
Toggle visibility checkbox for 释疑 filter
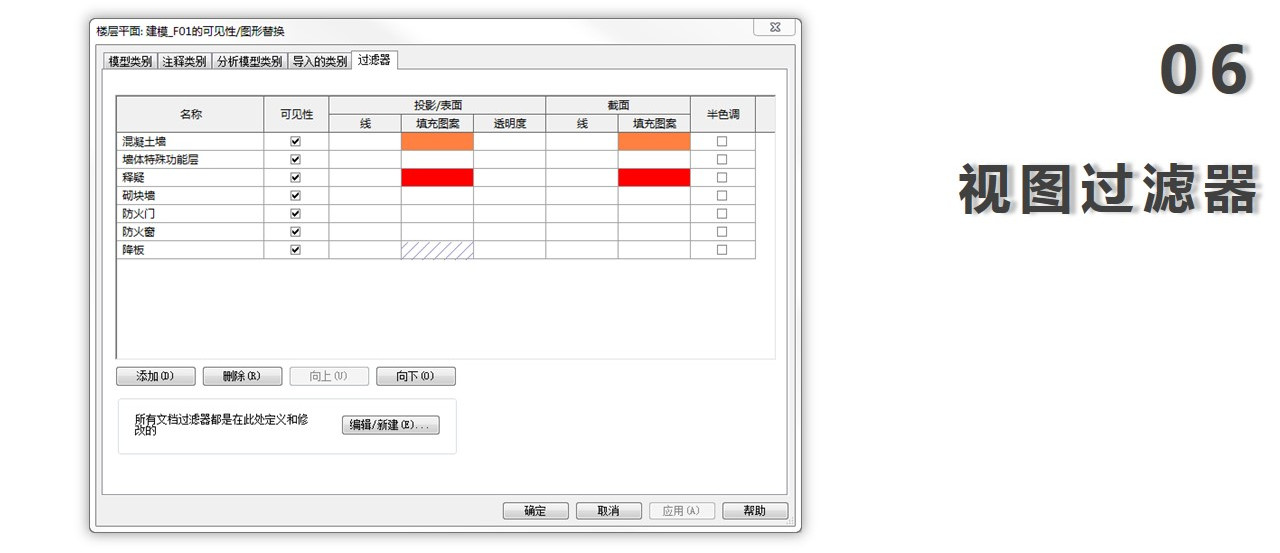pyautogui.click(x=295, y=177)
